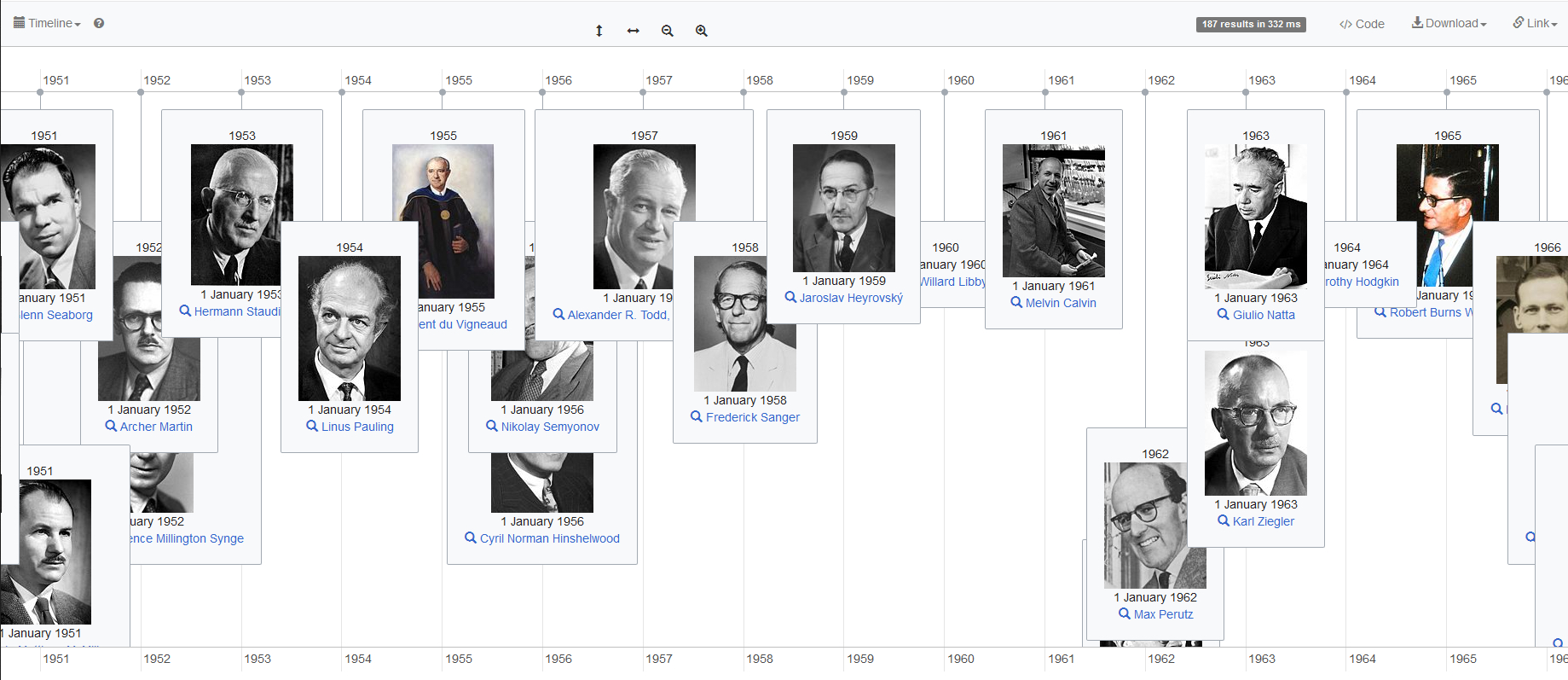Viewport: 1568px width, 680px height.
Task: Follow the Seaborg link in the 1951 card
Action: click(x=56, y=315)
